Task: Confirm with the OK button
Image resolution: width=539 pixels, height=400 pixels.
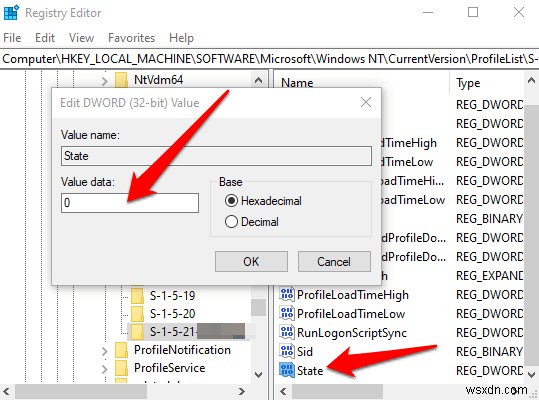Action: click(251, 262)
